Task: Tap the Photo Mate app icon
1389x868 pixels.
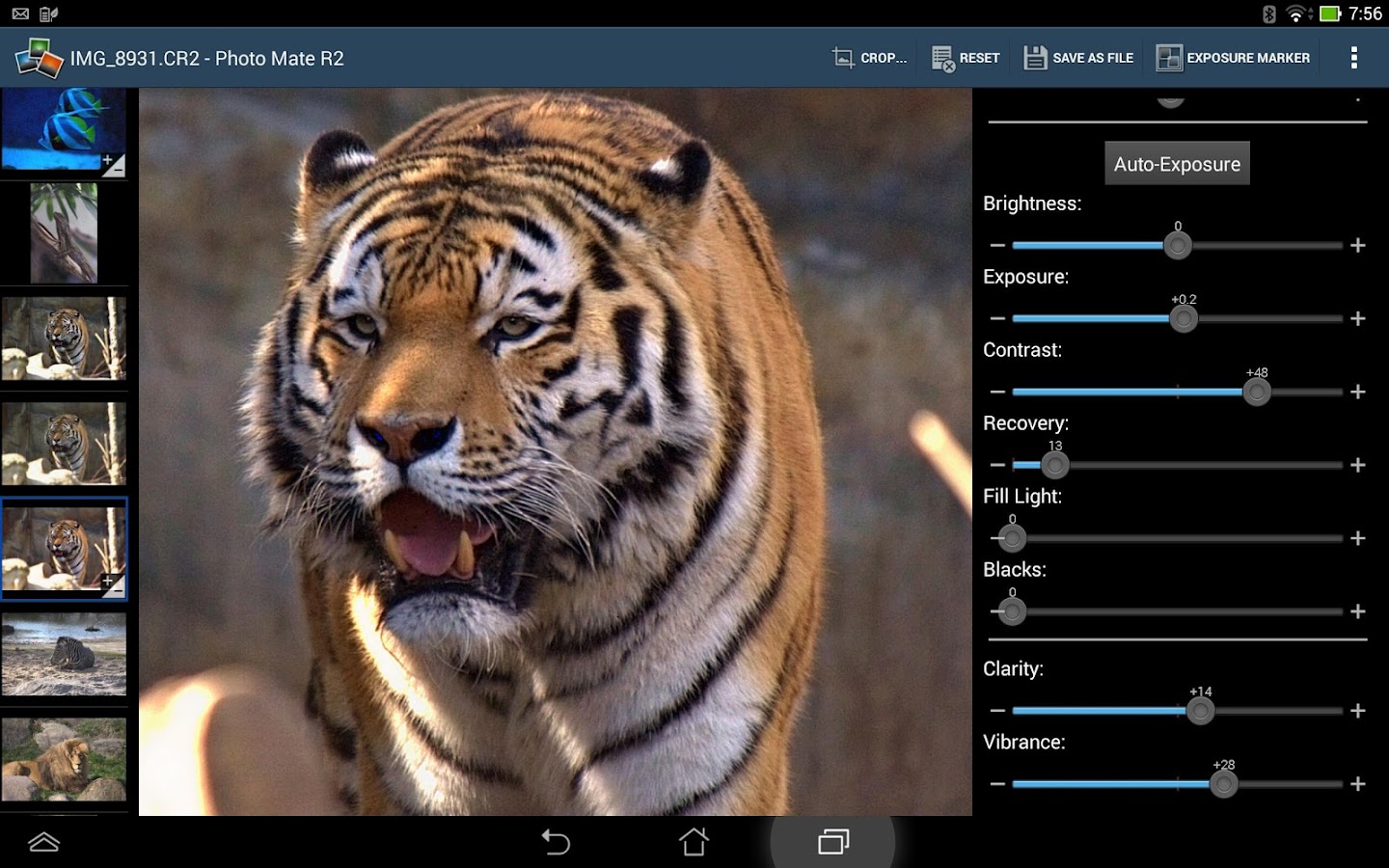Action: click(39, 58)
